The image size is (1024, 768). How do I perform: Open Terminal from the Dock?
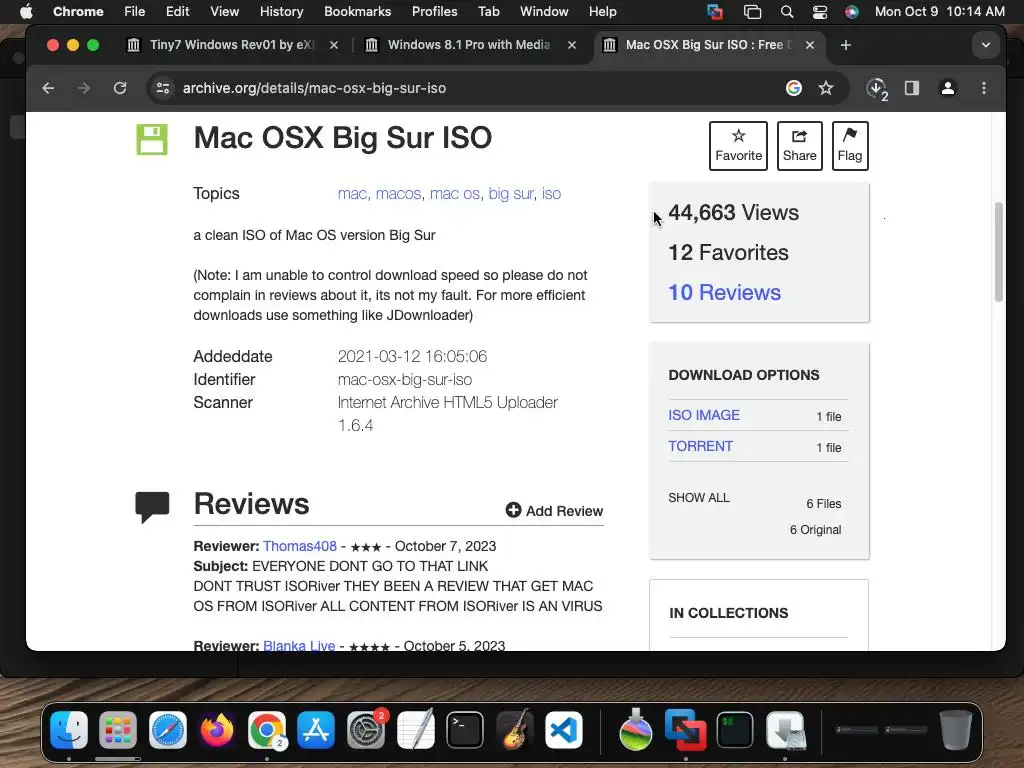pyautogui.click(x=465, y=729)
